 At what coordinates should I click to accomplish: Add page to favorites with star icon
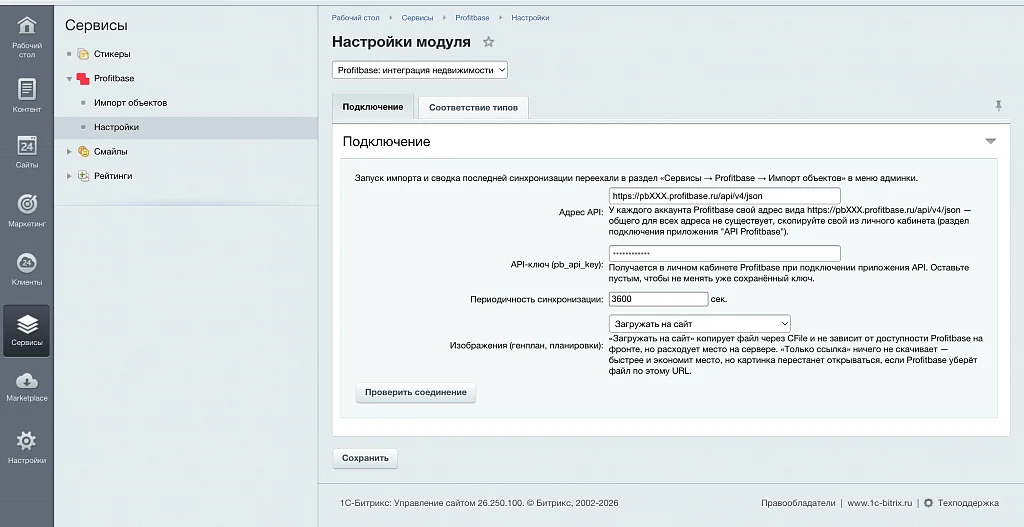[488, 42]
